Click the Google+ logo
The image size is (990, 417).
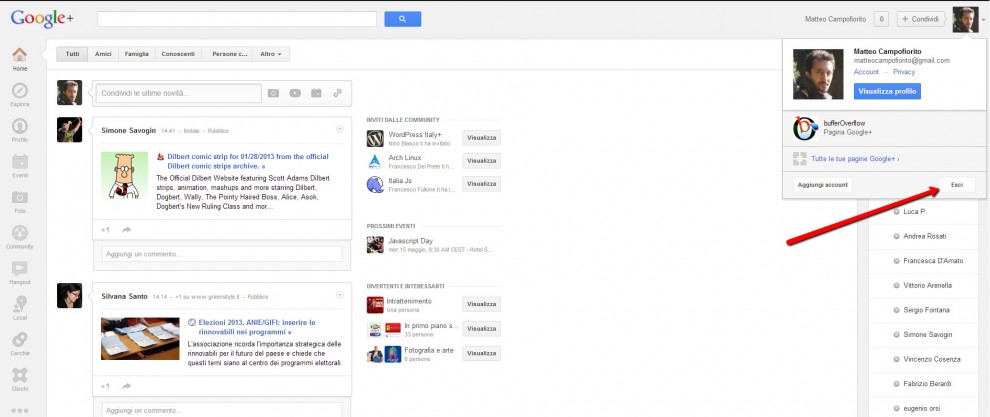42,18
